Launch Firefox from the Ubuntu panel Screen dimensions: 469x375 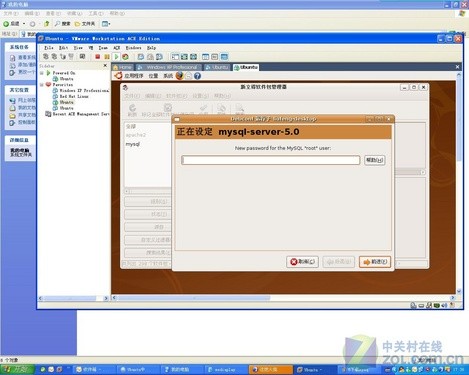pos(179,76)
